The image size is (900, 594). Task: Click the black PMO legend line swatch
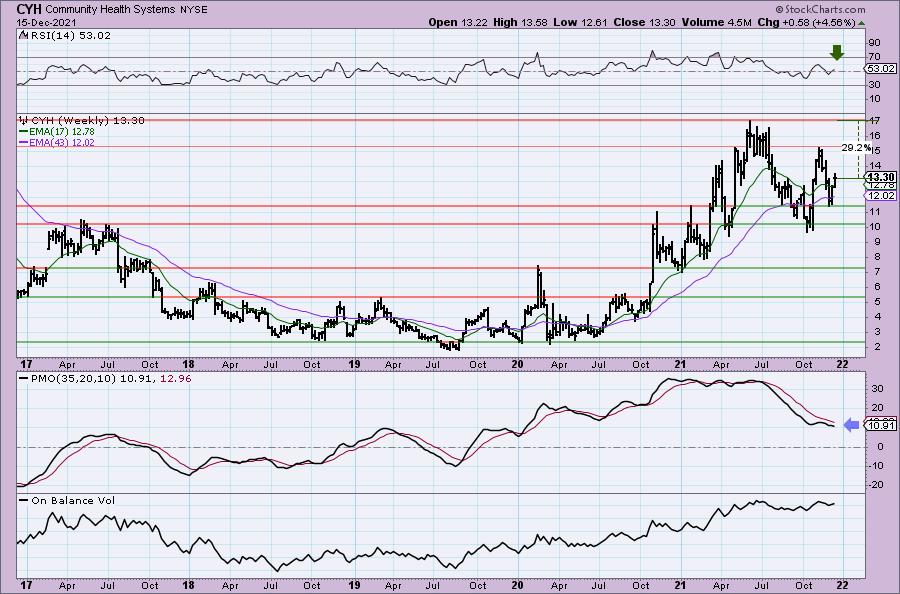point(24,379)
